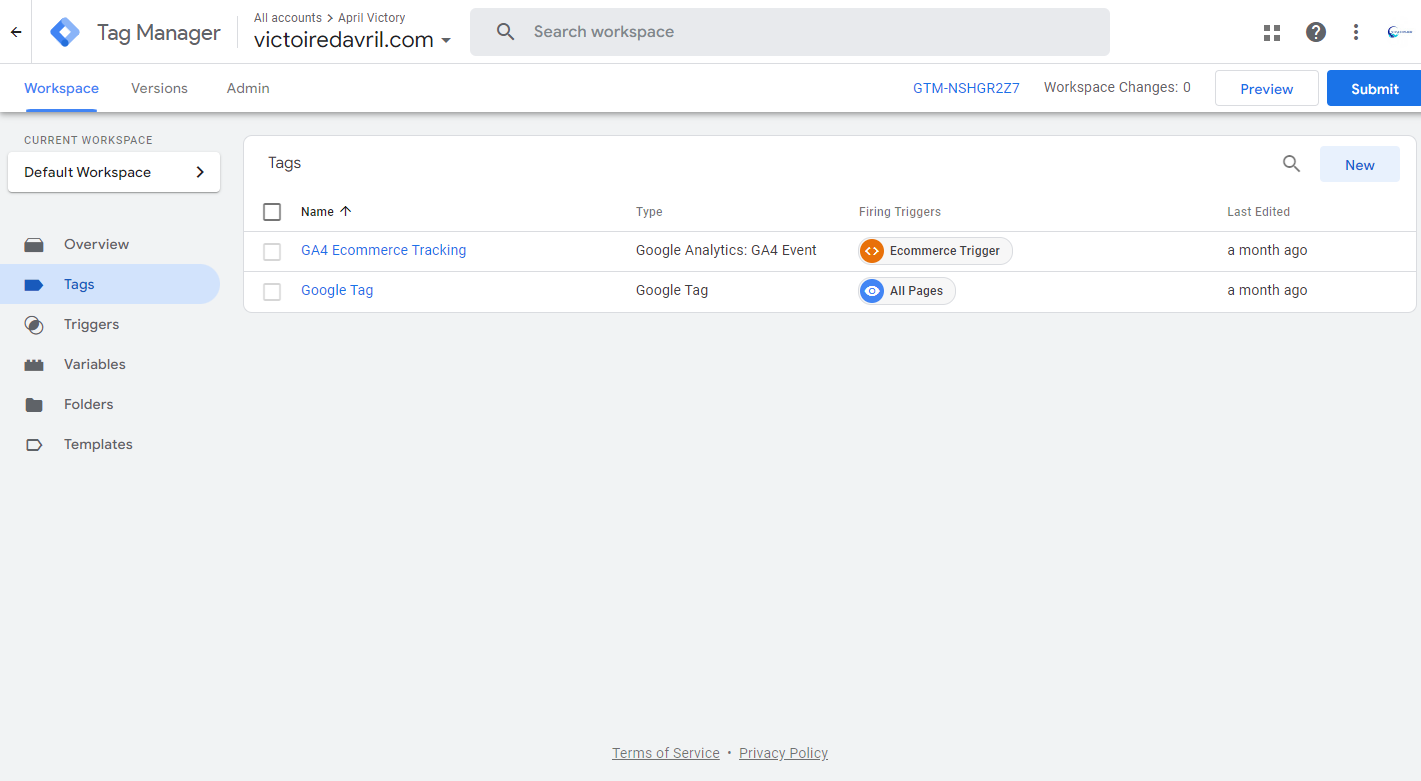The width and height of the screenshot is (1421, 781).
Task: Click the sort arrow next to Name
Action: pyautogui.click(x=346, y=211)
